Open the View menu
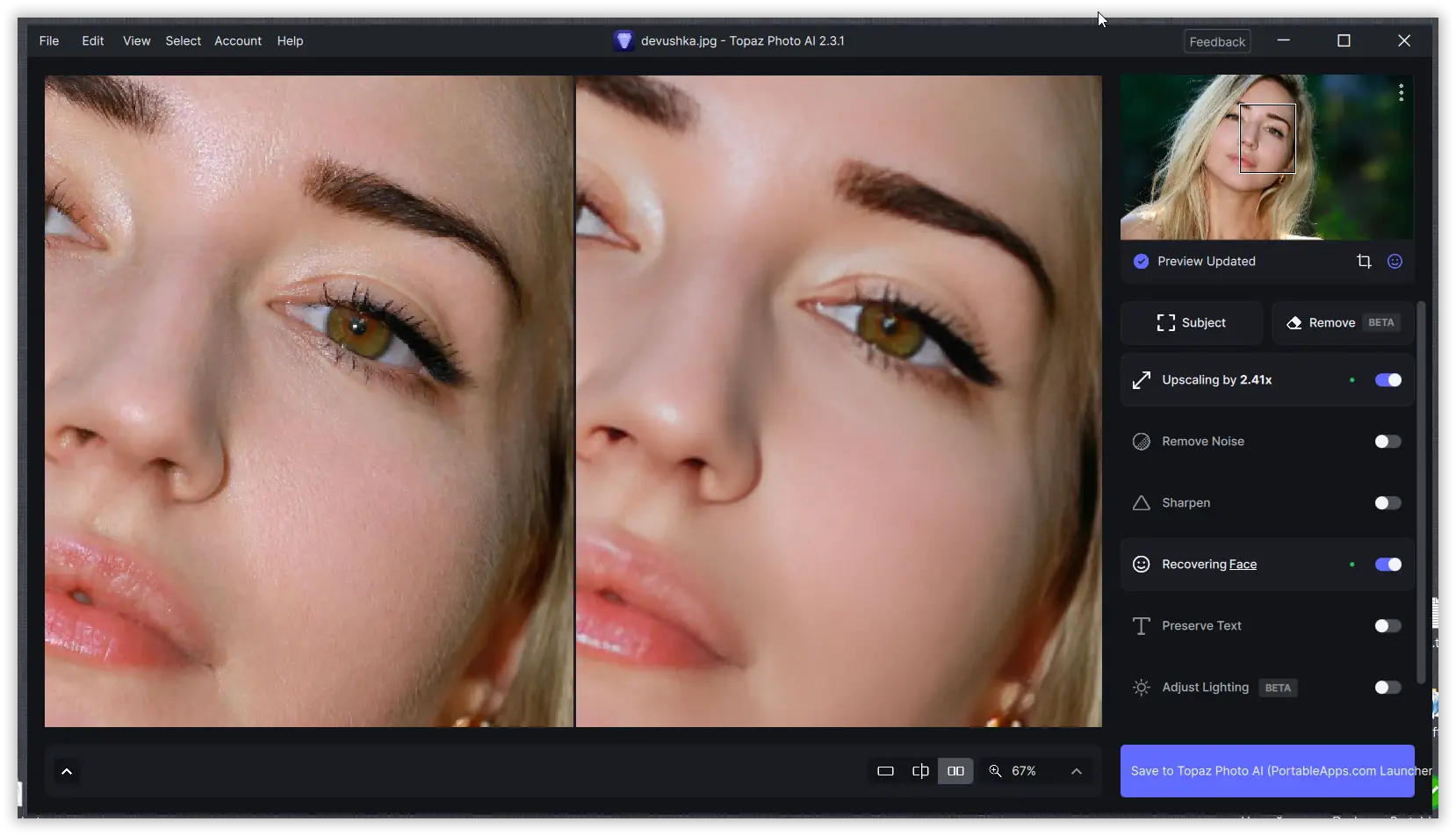Image resolution: width=1456 pixels, height=836 pixels. [x=136, y=40]
